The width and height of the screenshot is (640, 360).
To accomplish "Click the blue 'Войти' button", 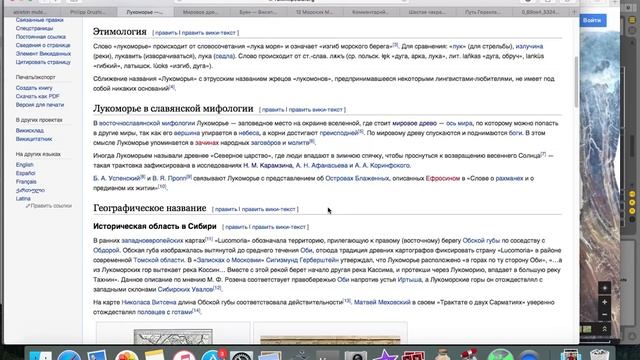I will pos(592,20).
